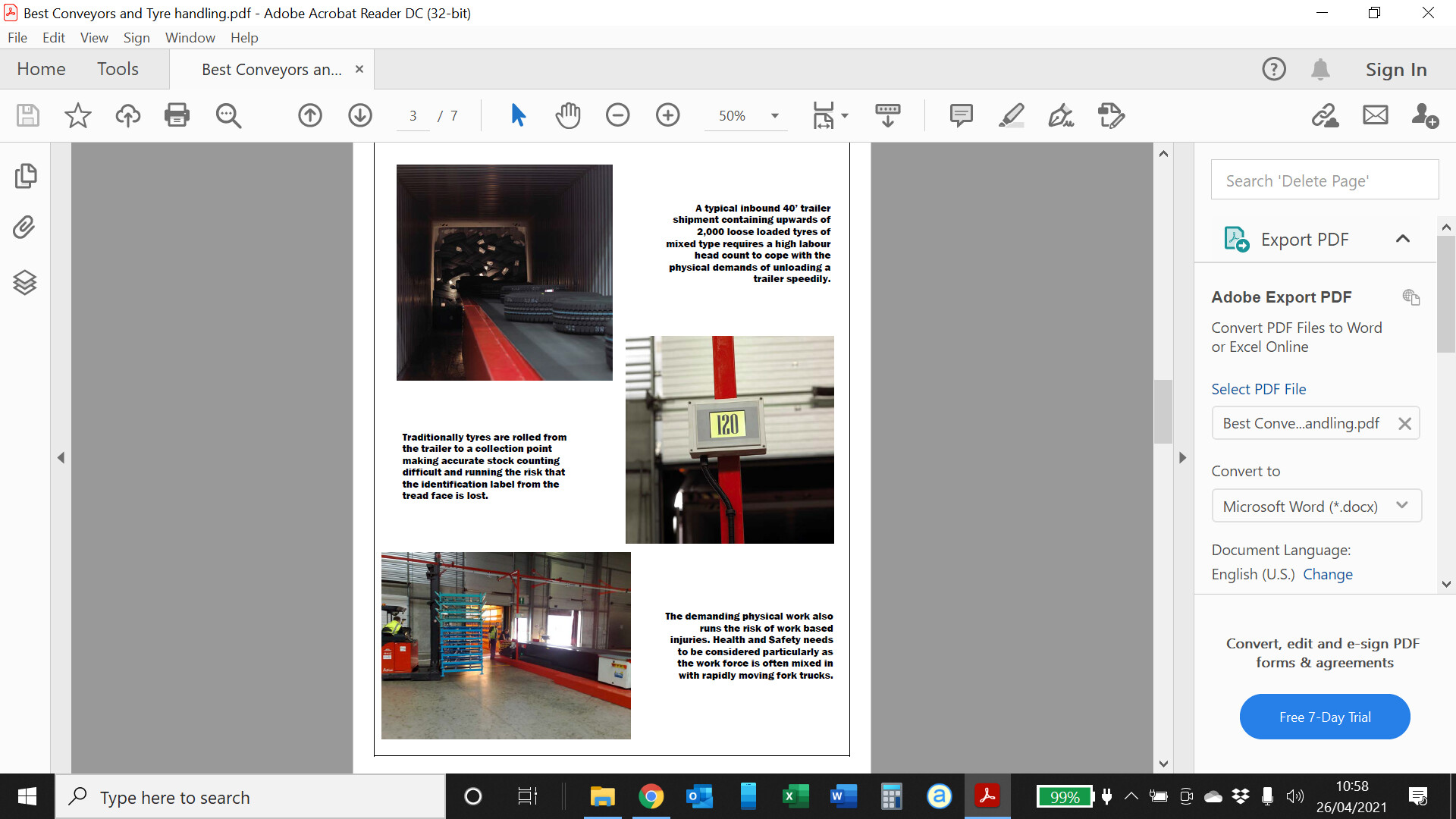Click the Send file by email icon
Screen dimensions: 1456x819
tap(1375, 115)
